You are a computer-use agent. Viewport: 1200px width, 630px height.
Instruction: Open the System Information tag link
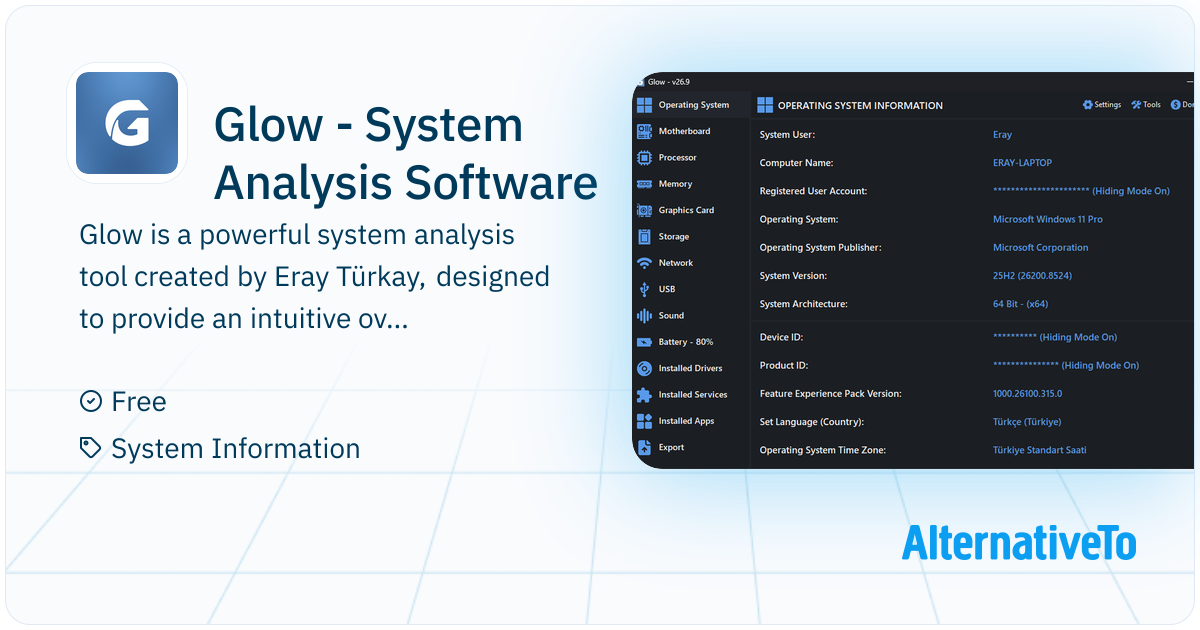(x=236, y=449)
